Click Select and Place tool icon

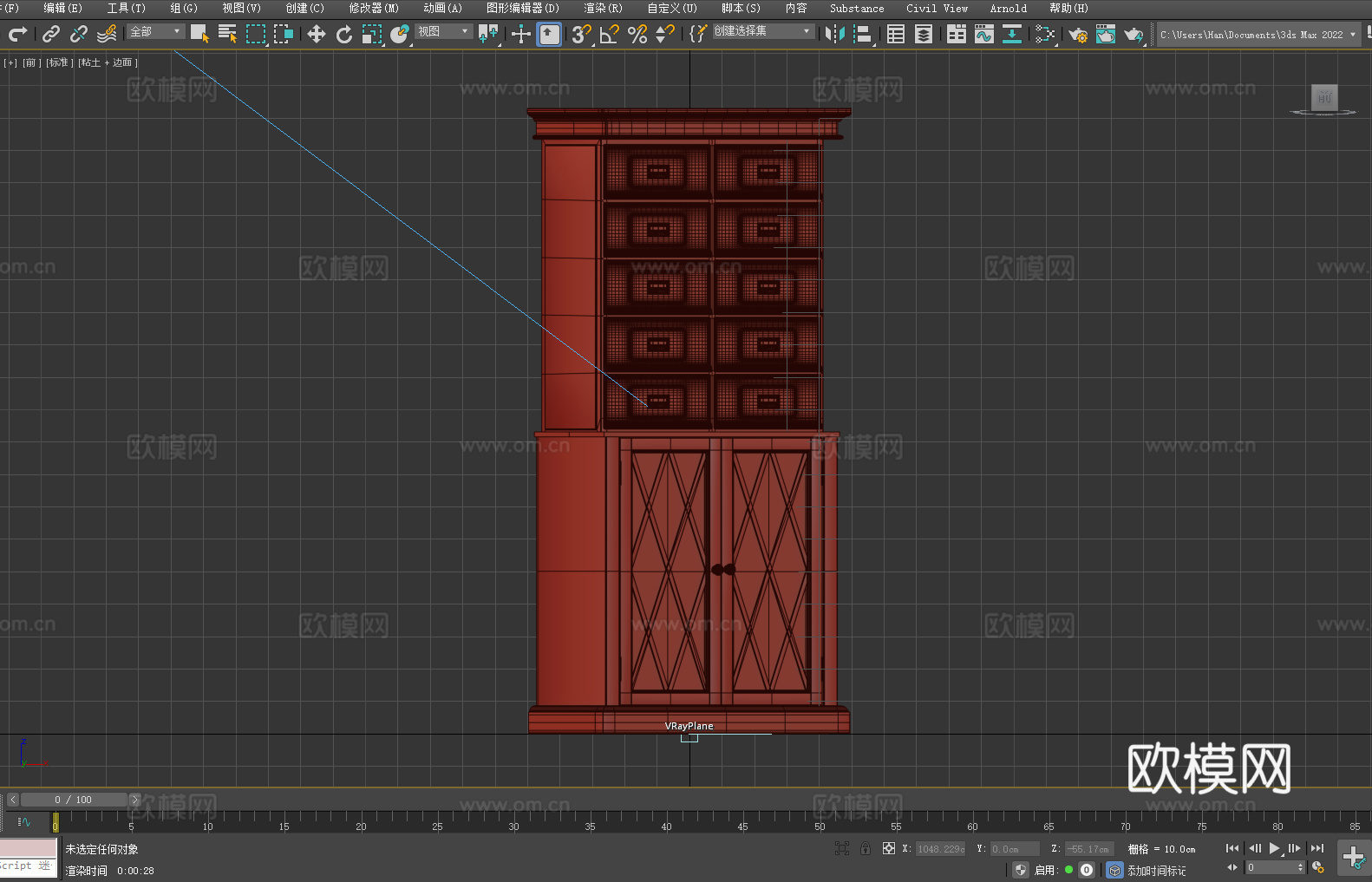399,34
